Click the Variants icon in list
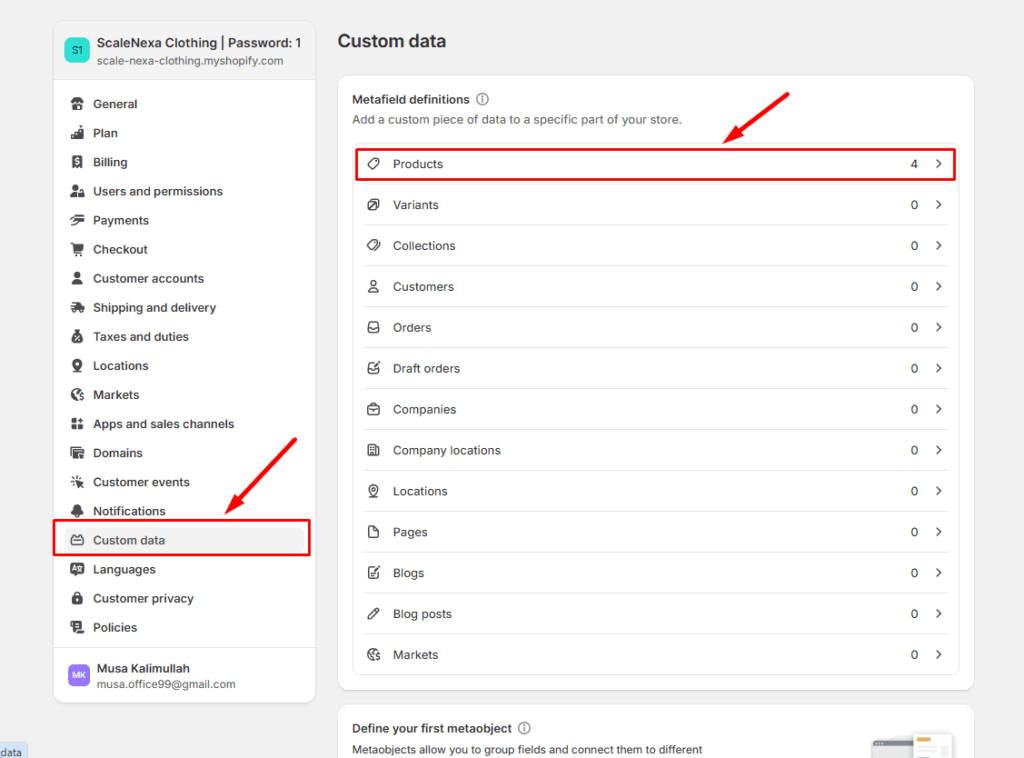 click(x=374, y=205)
